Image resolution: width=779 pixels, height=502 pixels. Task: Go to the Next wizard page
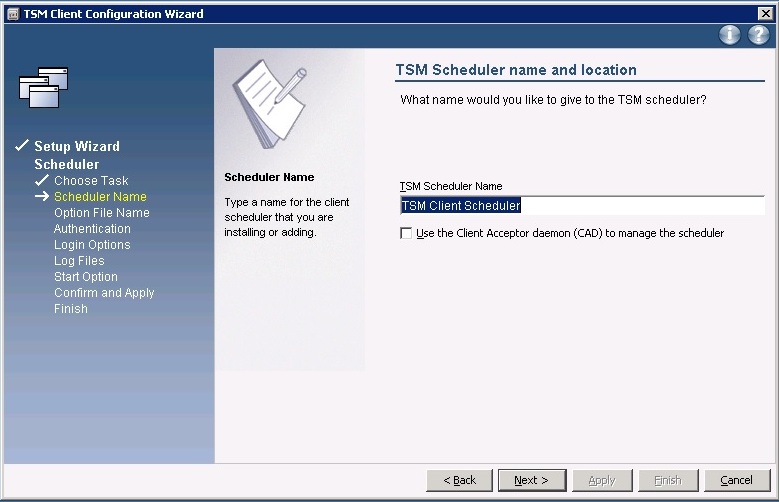click(x=531, y=480)
